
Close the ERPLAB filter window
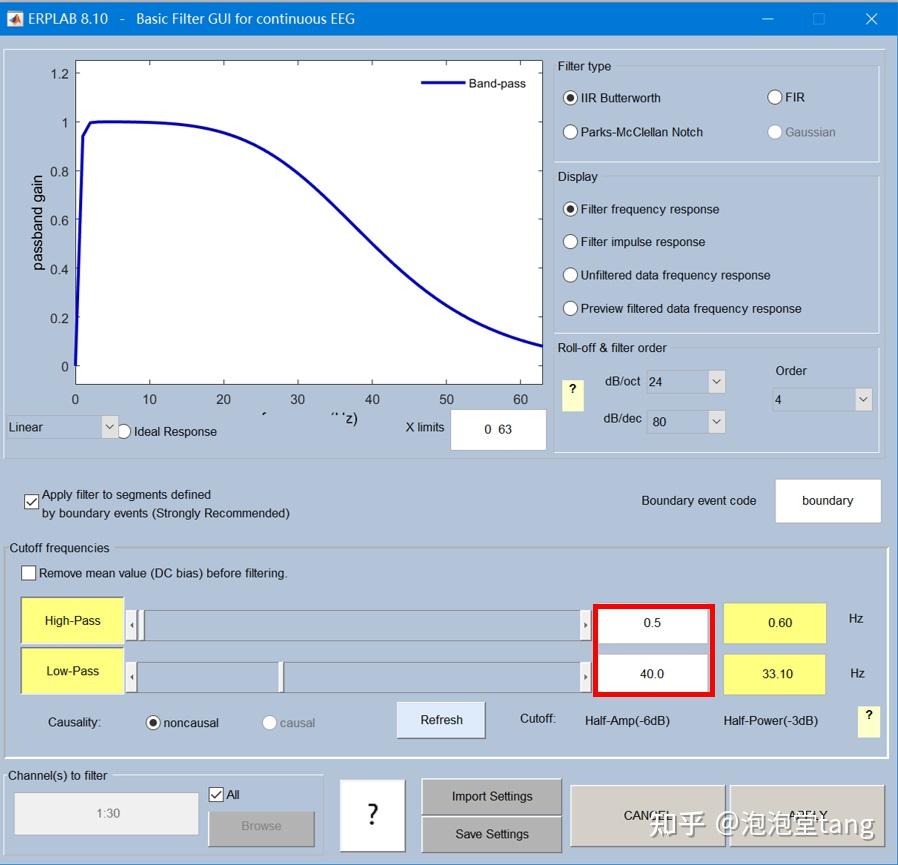click(x=871, y=19)
